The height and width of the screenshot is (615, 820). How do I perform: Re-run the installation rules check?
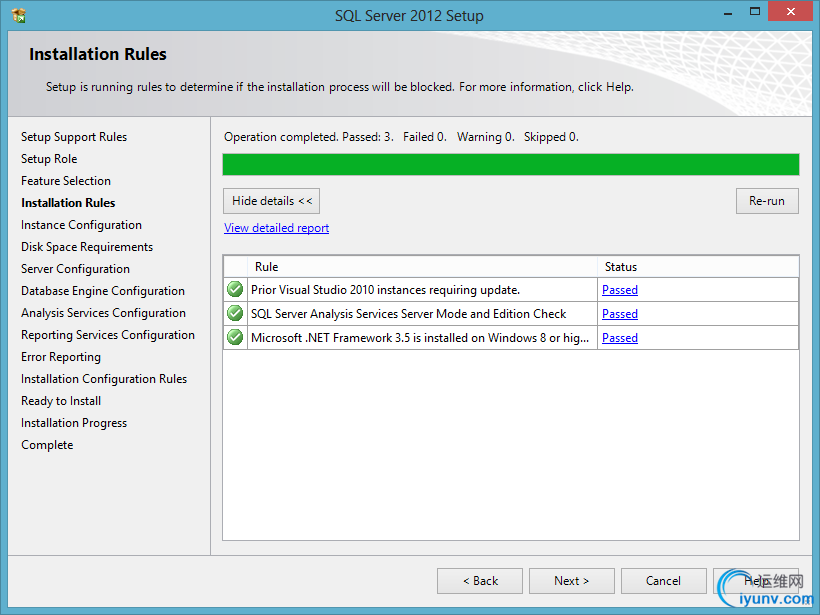(767, 201)
